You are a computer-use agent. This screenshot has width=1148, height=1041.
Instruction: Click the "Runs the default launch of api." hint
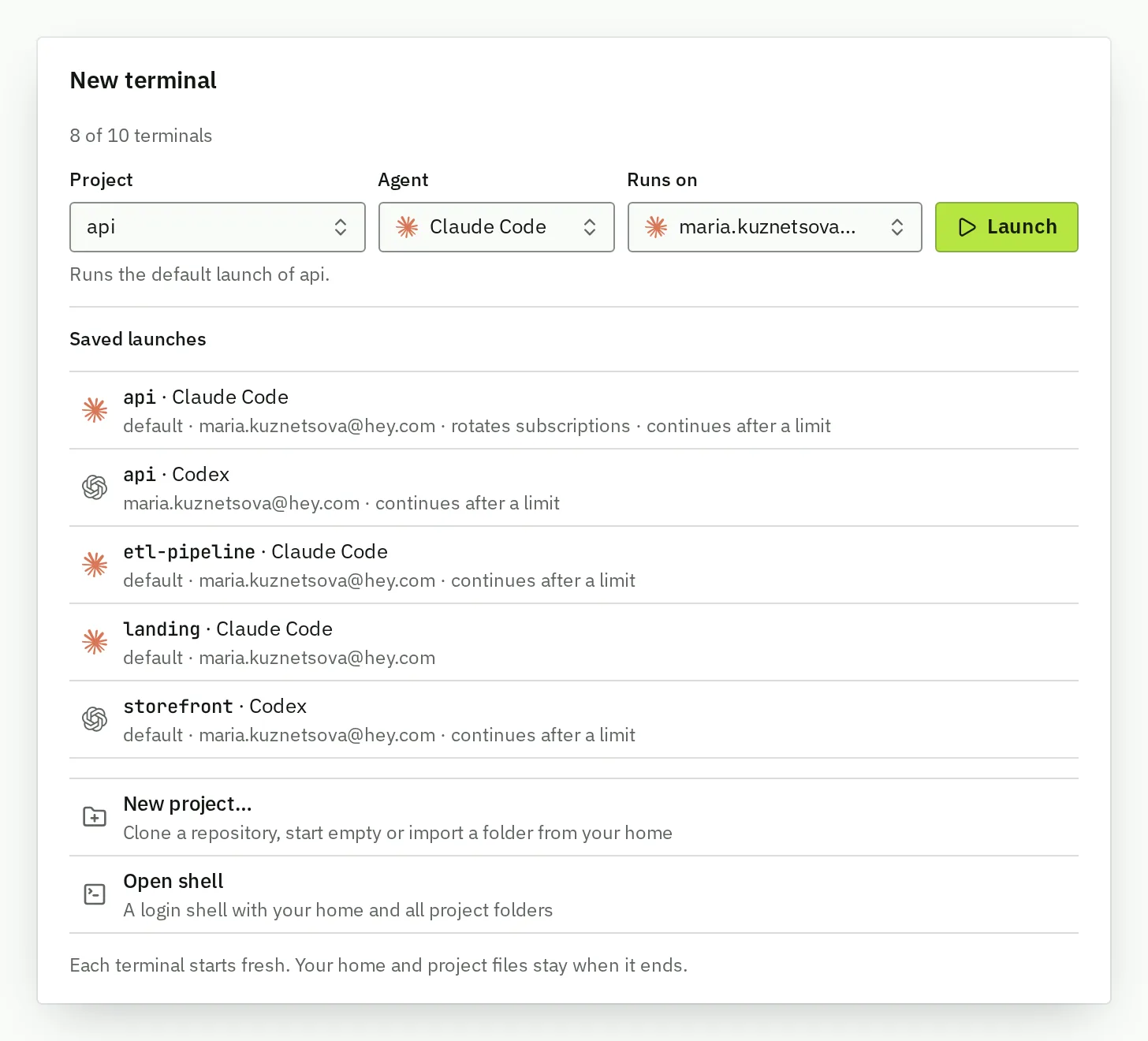[199, 274]
